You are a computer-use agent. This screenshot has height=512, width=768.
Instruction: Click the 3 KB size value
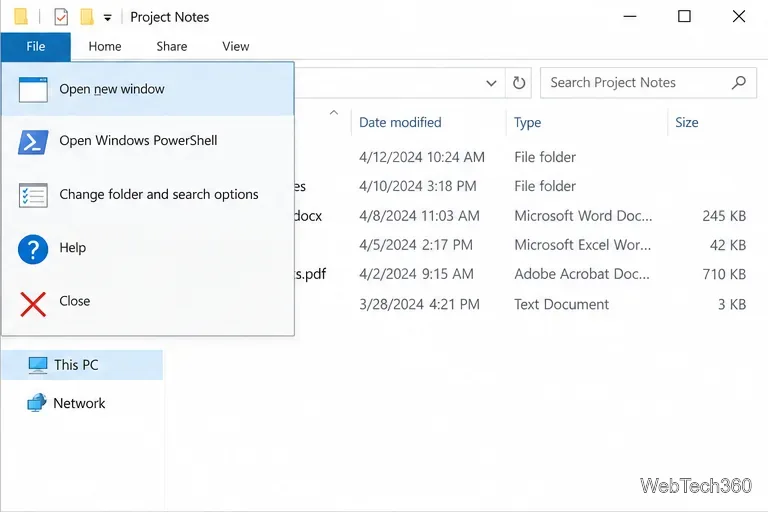(732, 304)
